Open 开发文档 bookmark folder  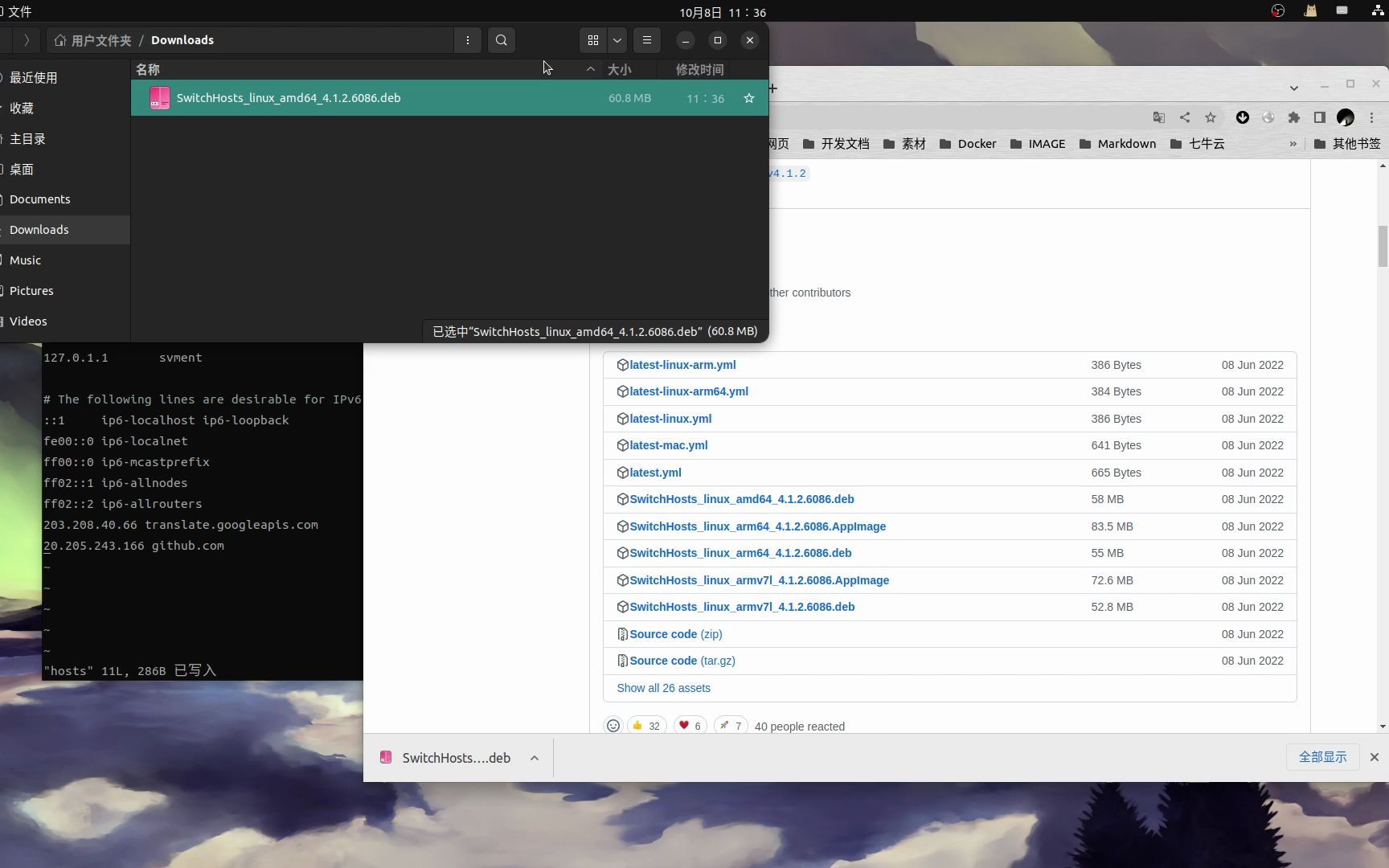click(836, 144)
